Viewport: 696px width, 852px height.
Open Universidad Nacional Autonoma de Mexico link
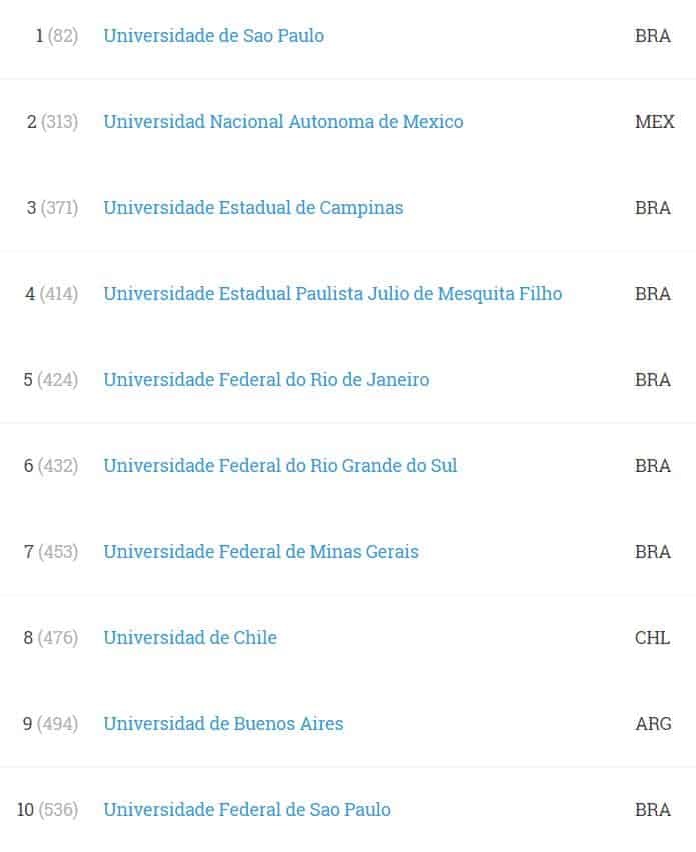[283, 122]
